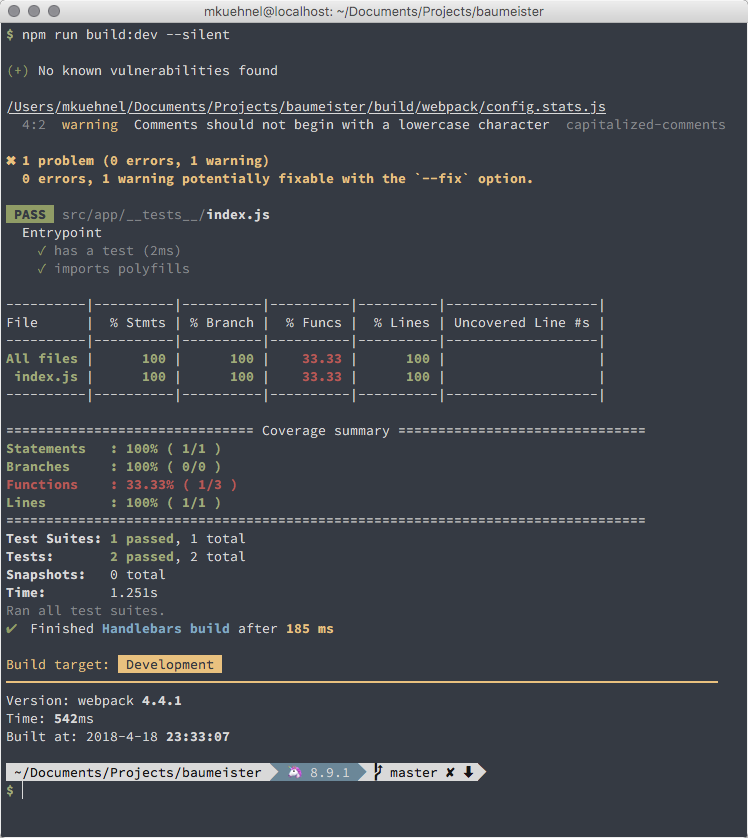Click the red 33.33 in index.js row

(322, 377)
